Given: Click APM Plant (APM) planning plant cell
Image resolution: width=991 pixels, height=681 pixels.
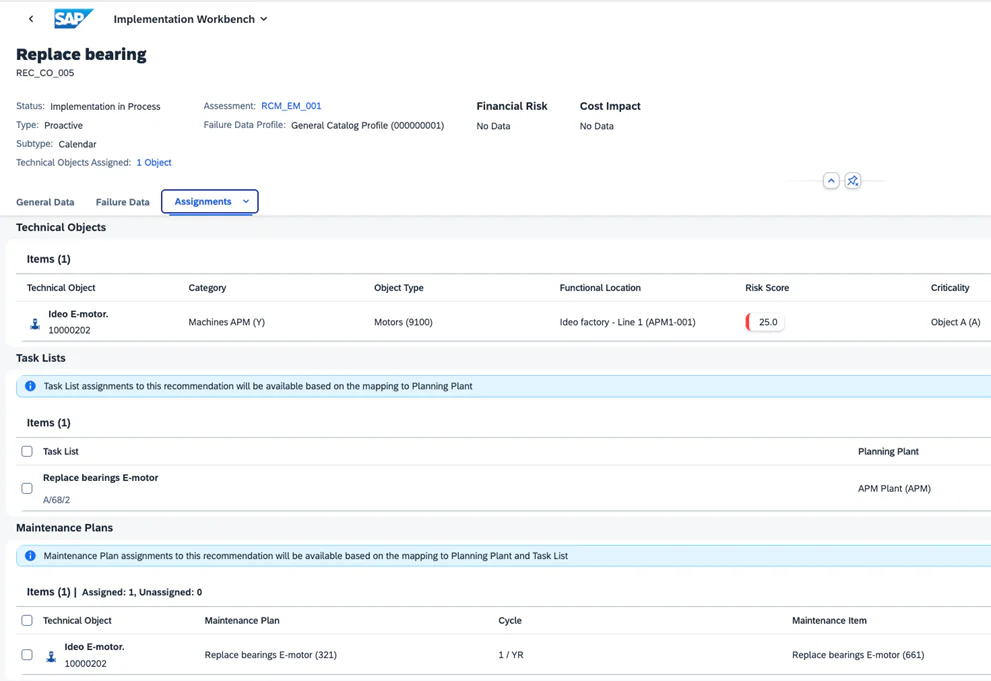Looking at the screenshot, I should click(894, 488).
